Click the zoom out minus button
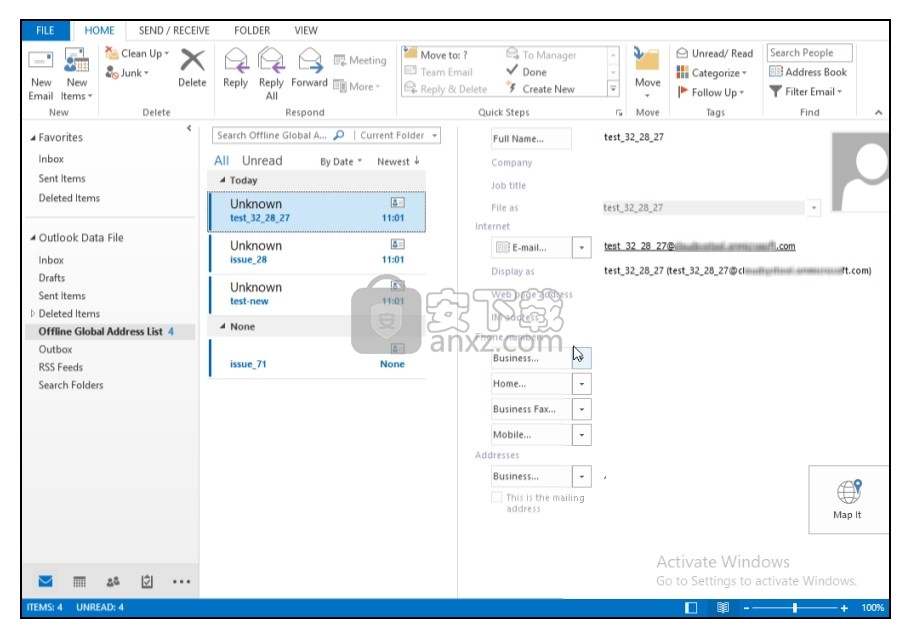918x631 pixels. pyautogui.click(x=746, y=608)
